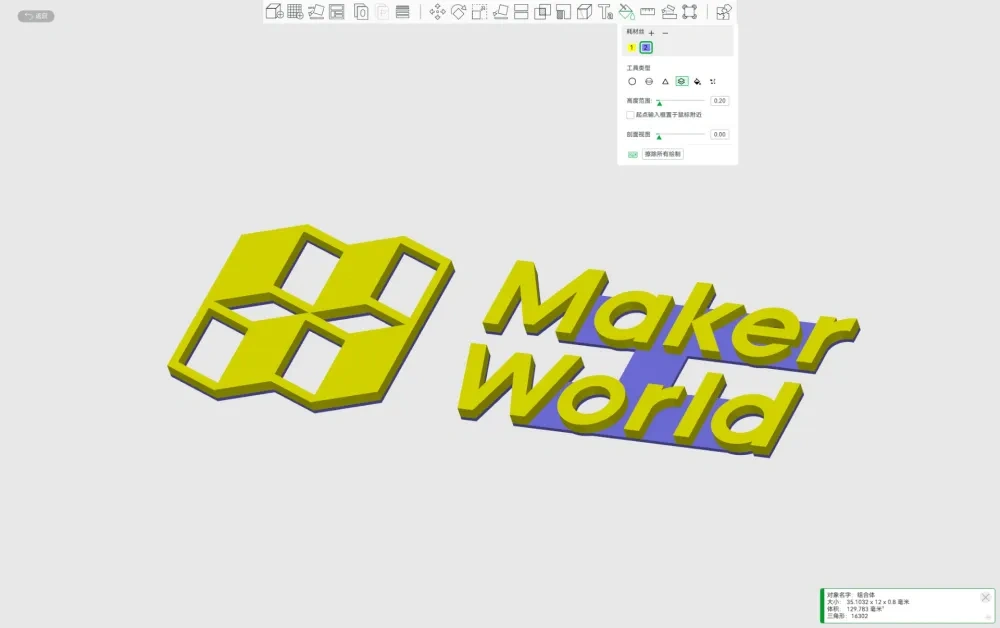1000x628 pixels.
Task: Select the height range painting tool type
Action: point(681,81)
